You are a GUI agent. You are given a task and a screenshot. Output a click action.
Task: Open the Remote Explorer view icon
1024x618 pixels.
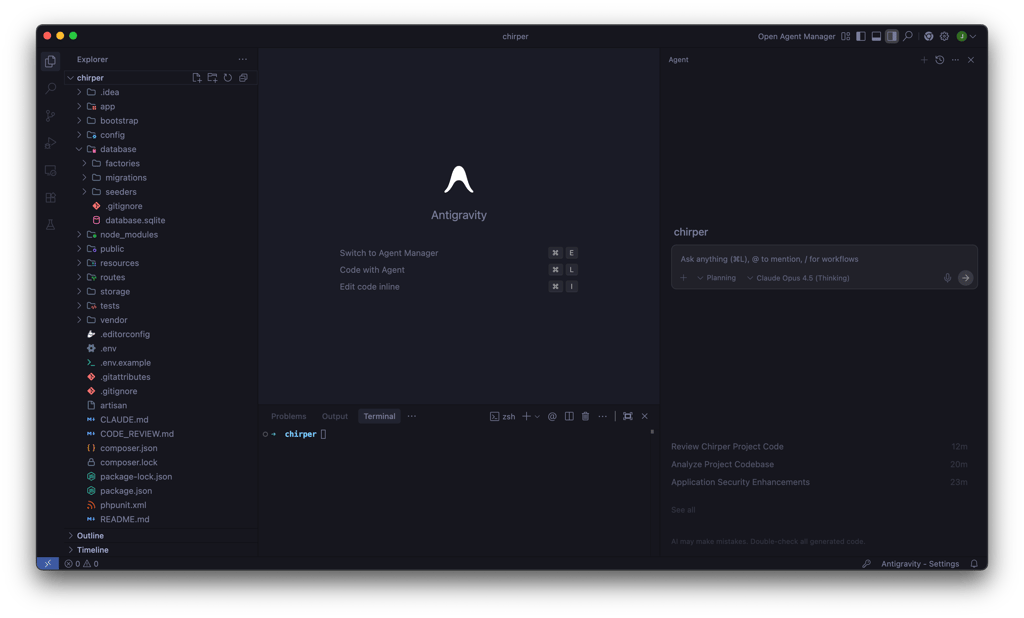pyautogui.click(x=50, y=171)
